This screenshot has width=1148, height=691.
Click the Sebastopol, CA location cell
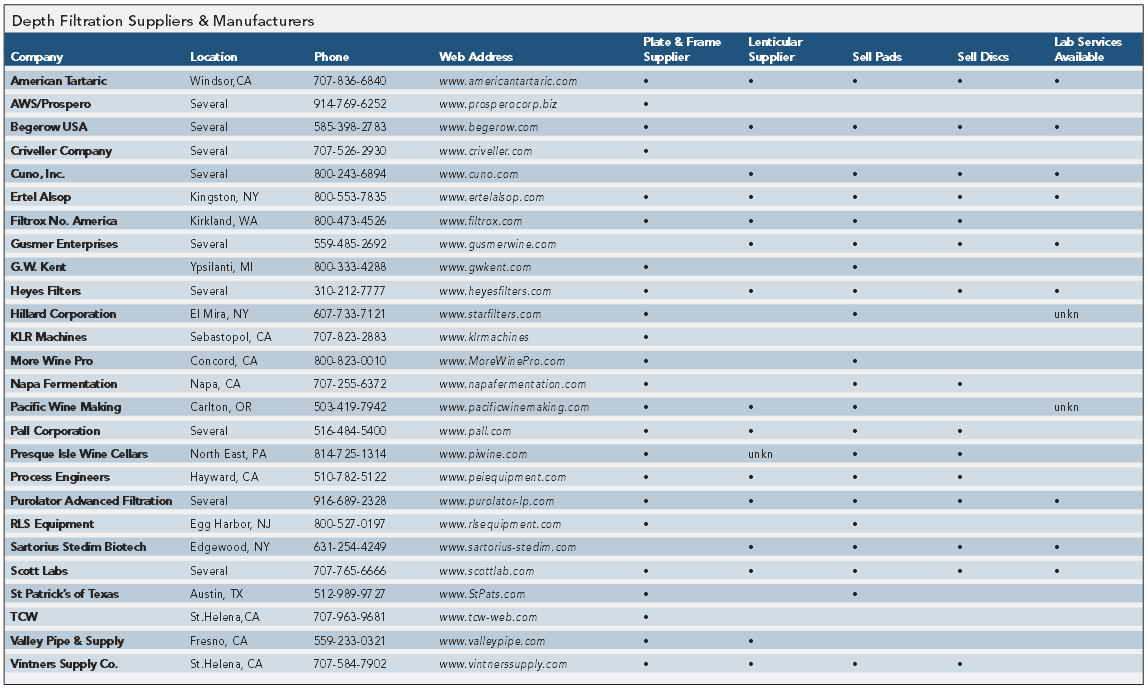(231, 337)
